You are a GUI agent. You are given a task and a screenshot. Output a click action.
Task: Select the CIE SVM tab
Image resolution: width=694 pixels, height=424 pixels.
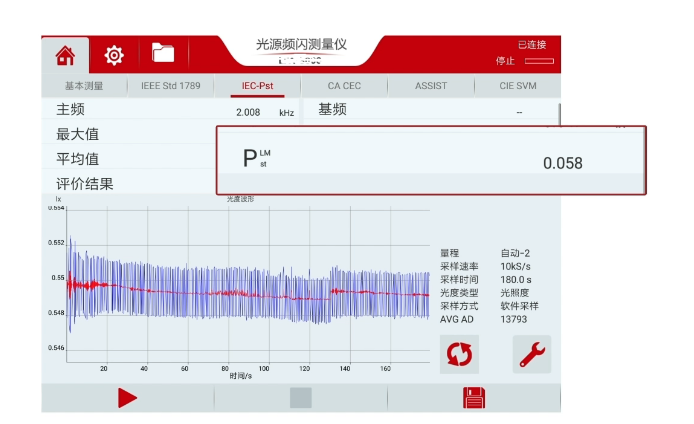click(518, 86)
